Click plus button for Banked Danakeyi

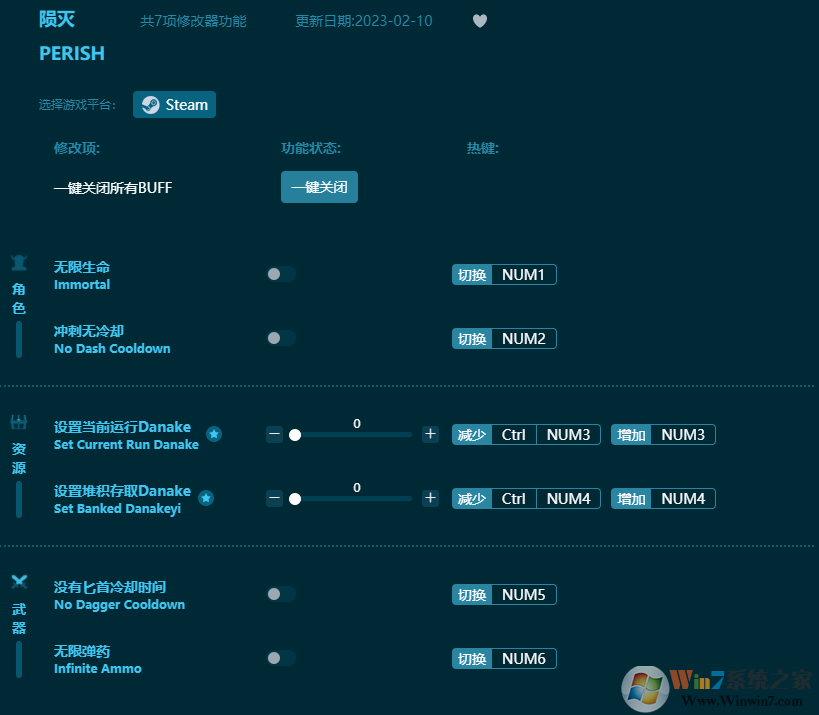[x=430, y=498]
